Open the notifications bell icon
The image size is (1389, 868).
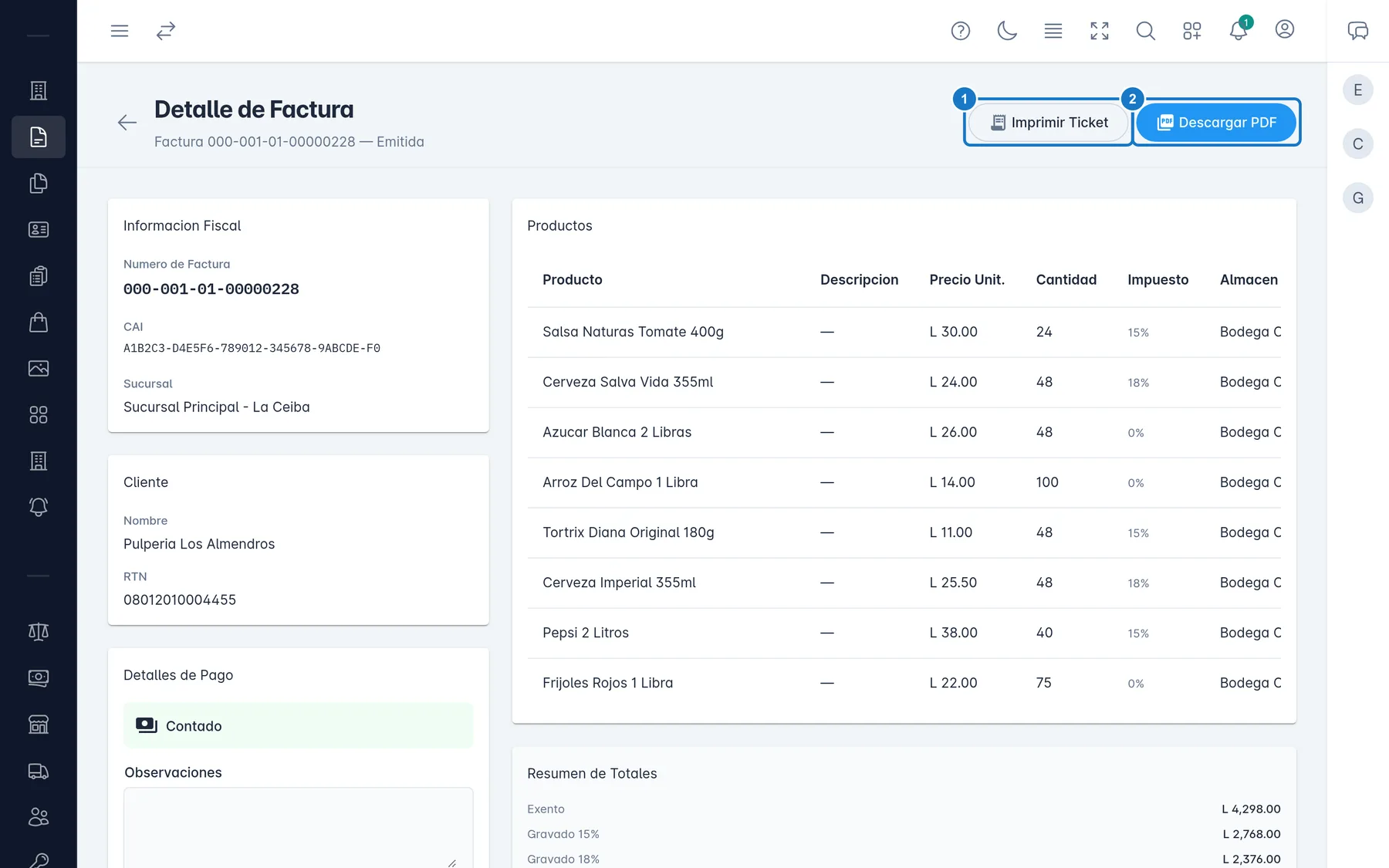tap(1239, 31)
